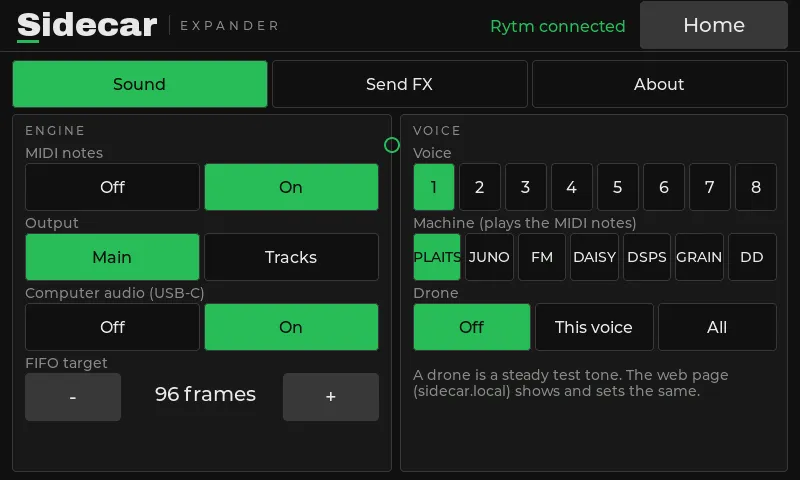Turn MIDI notes Off
This screenshot has width=800, height=480.
pos(112,187)
